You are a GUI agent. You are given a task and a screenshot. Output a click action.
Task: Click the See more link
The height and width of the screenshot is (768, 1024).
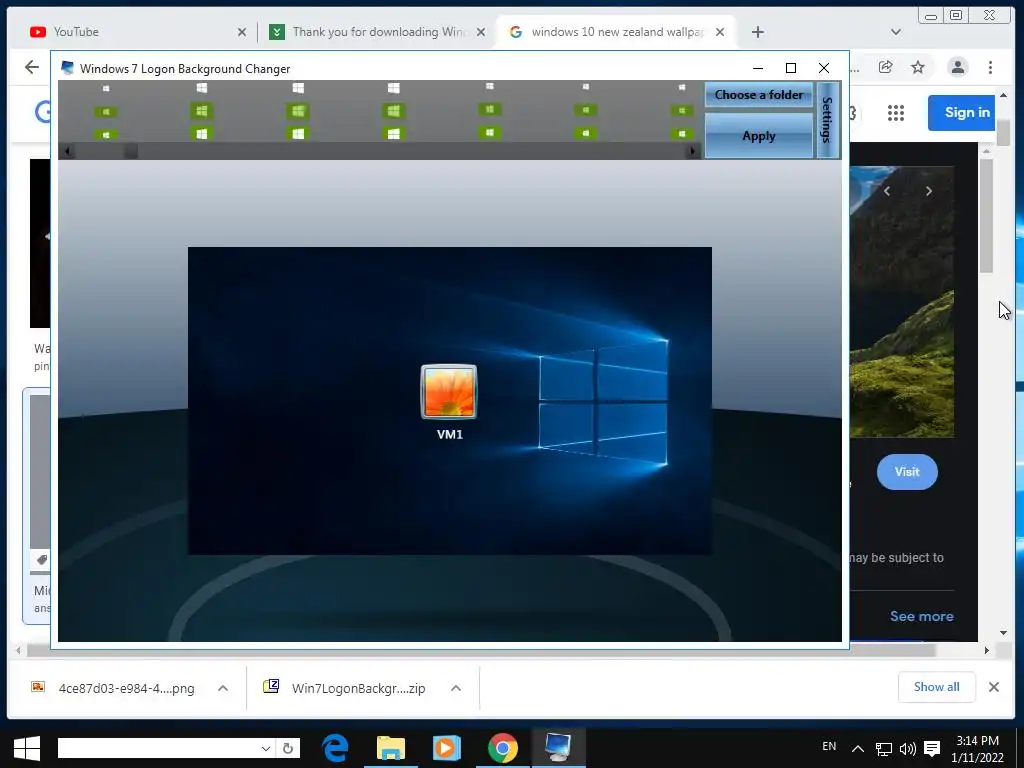tap(921, 616)
